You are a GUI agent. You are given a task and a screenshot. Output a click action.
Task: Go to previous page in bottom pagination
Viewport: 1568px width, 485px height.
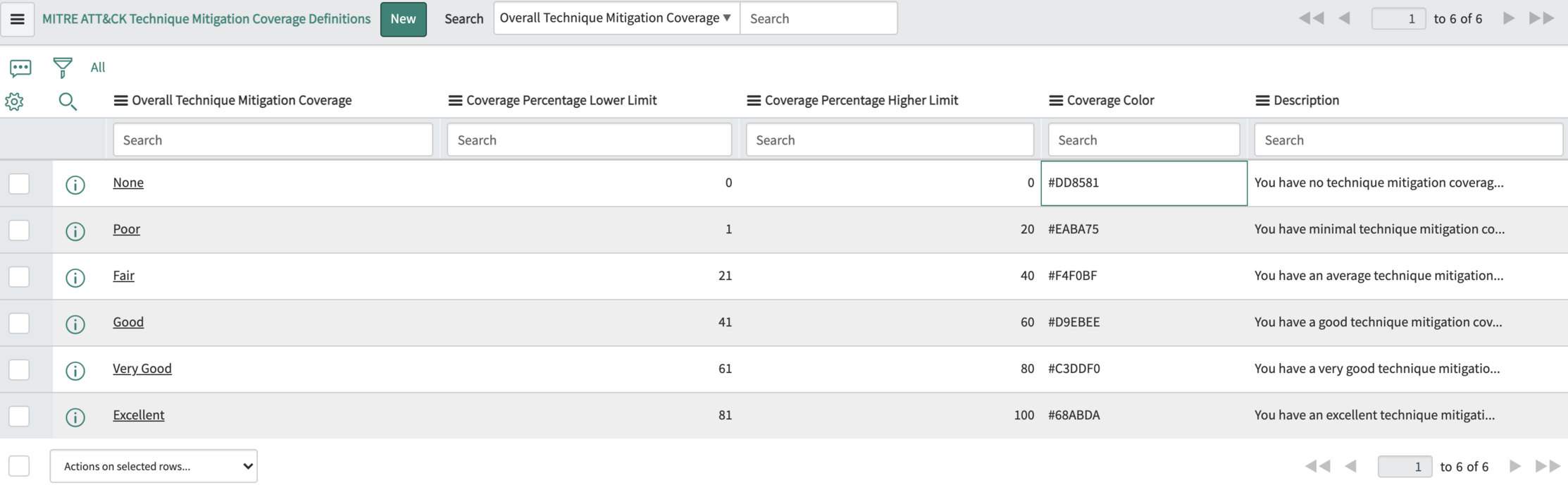(1350, 466)
